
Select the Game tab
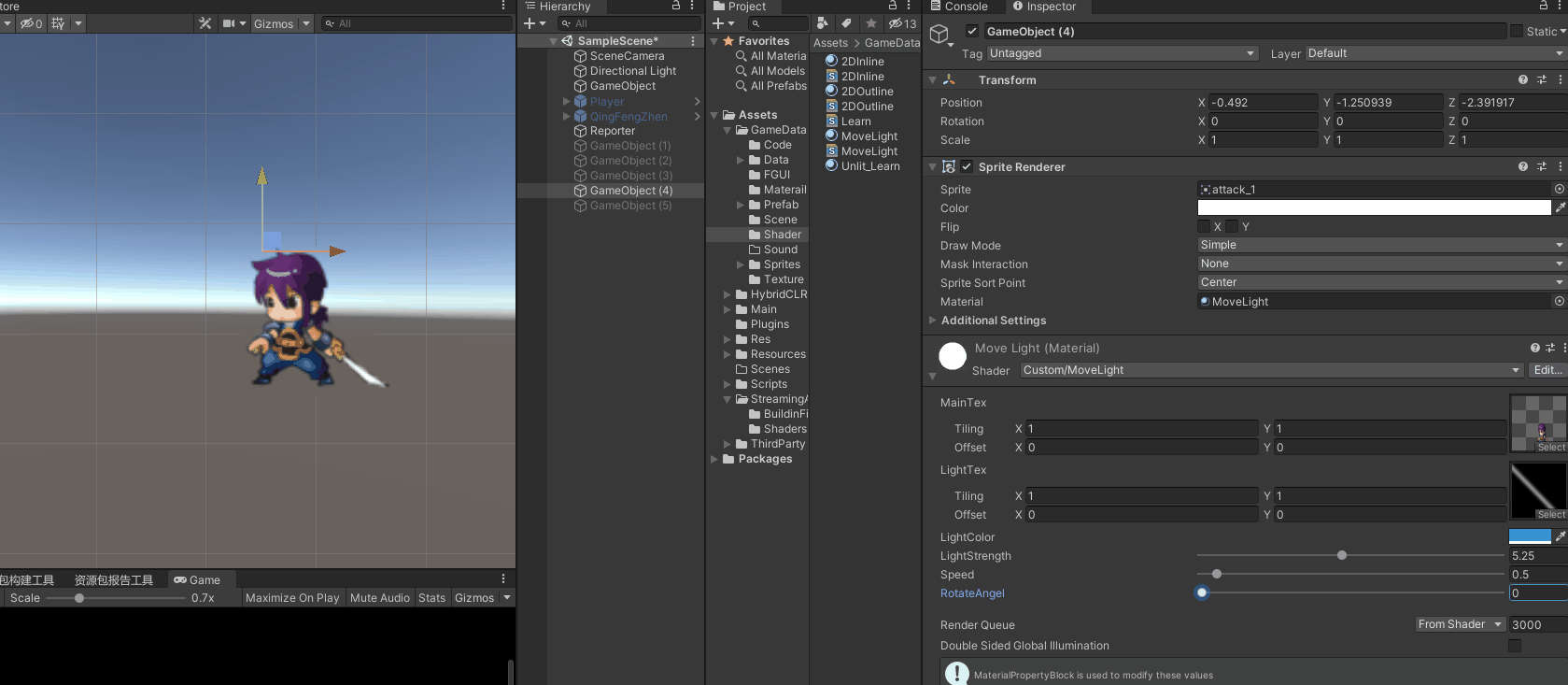(197, 580)
